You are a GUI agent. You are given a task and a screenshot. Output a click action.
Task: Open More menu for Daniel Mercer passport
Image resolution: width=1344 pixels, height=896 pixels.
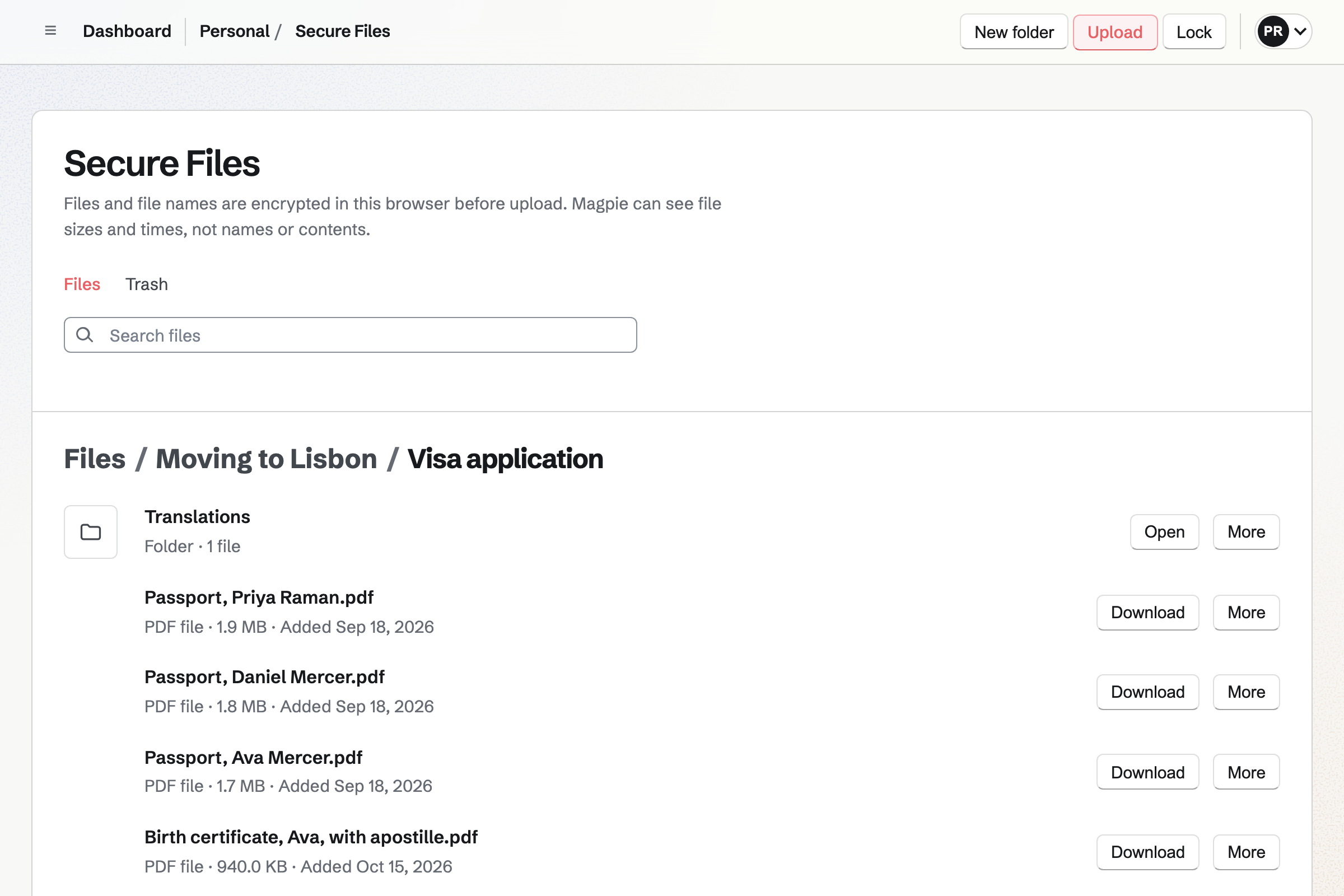(1247, 692)
